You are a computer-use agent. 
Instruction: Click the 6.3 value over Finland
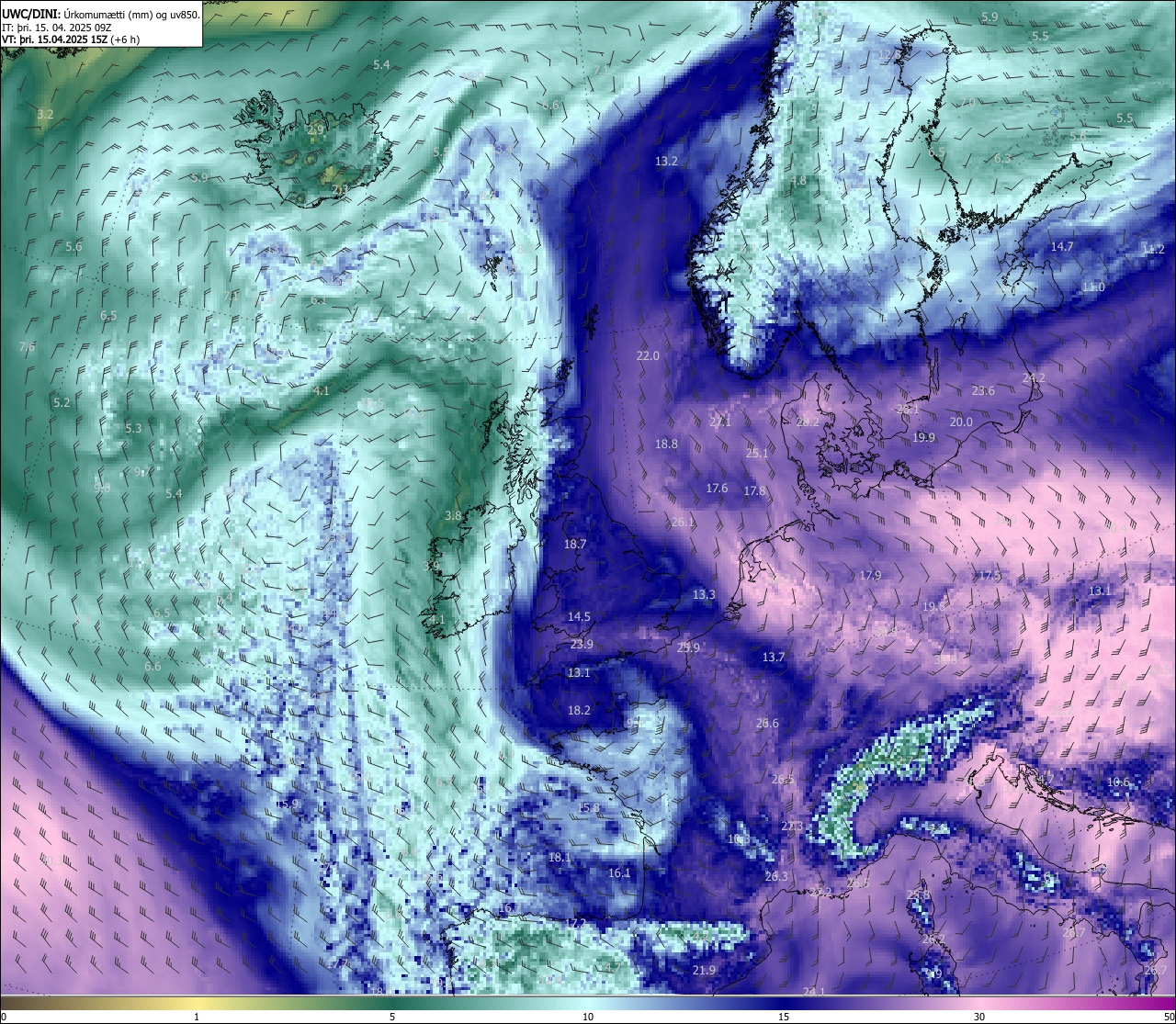coord(1002,158)
